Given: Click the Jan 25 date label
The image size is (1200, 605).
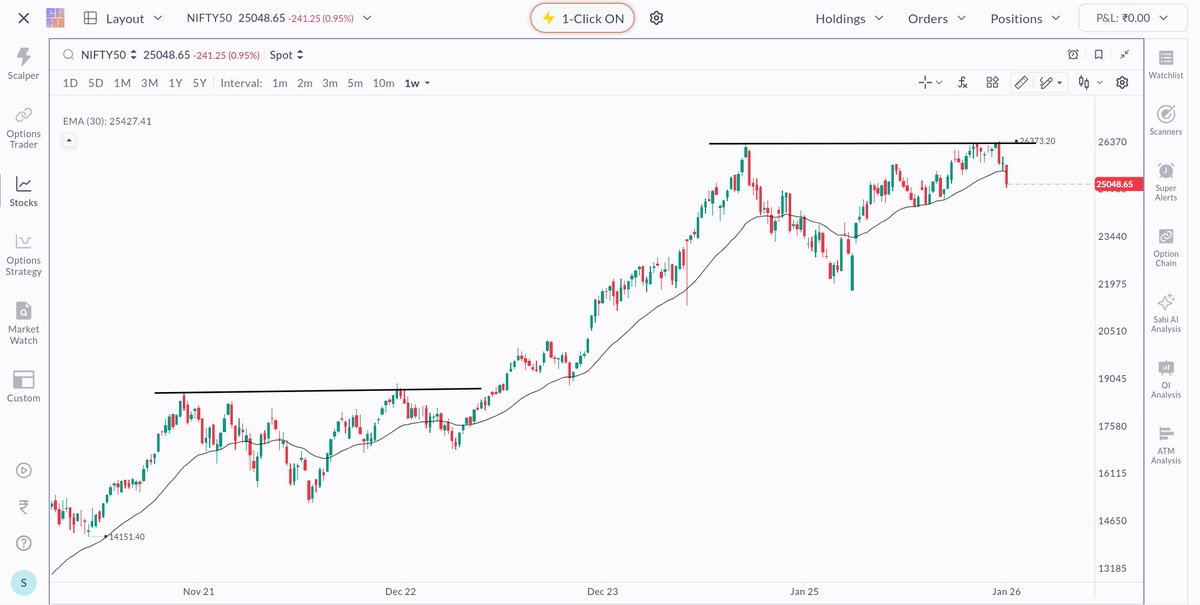Looking at the screenshot, I should [x=804, y=591].
